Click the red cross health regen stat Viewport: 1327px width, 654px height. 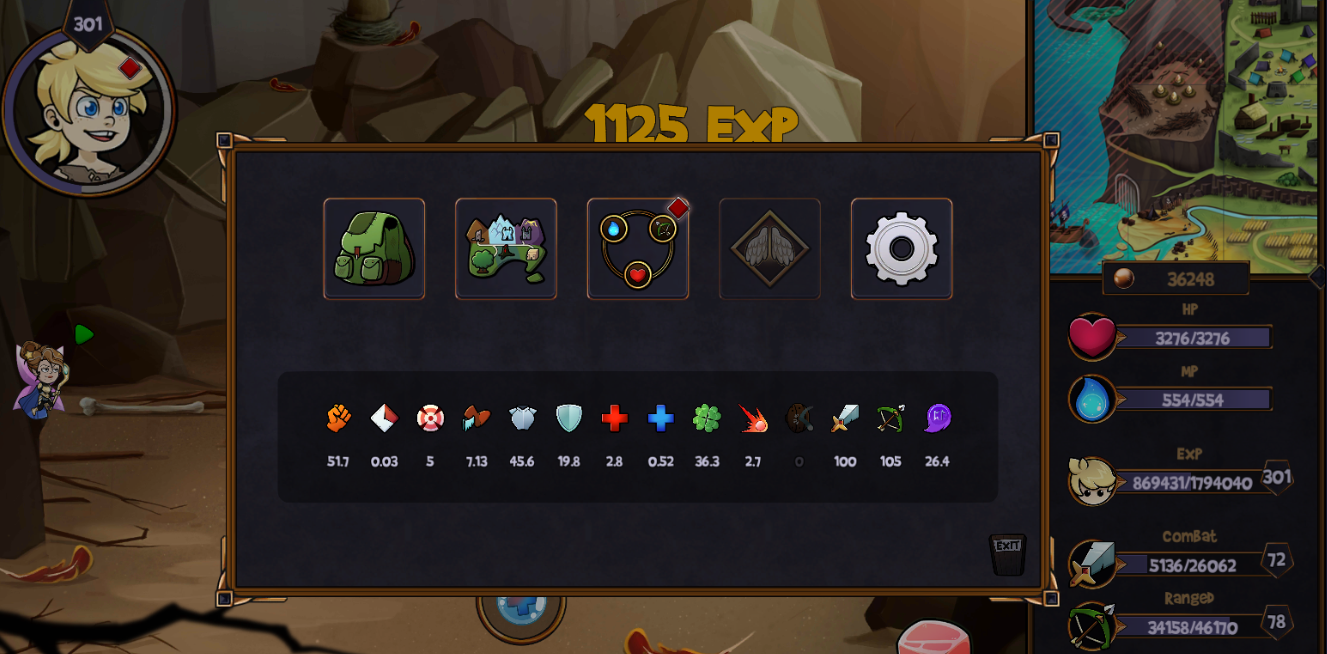tap(615, 418)
